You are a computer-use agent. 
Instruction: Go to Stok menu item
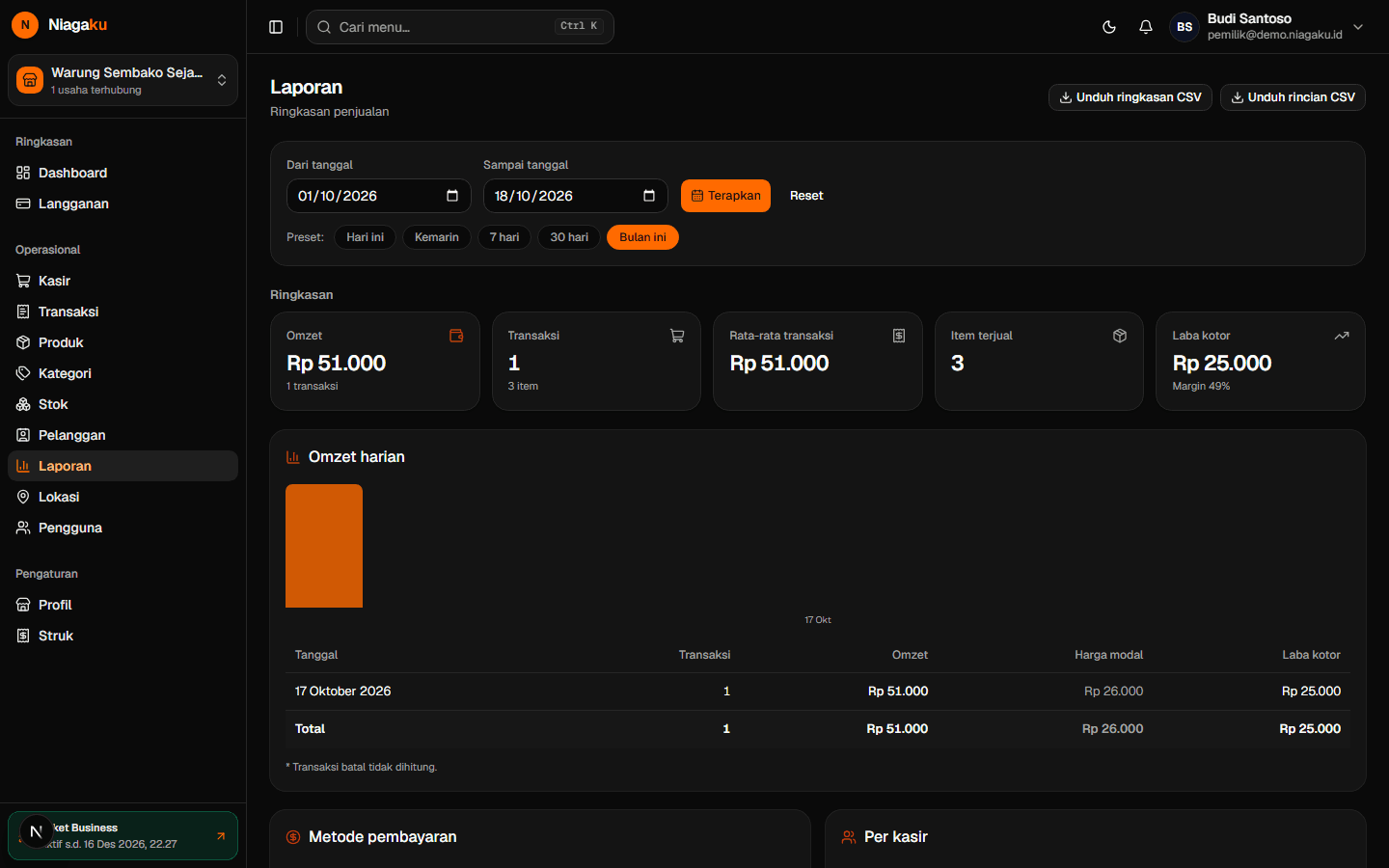(123, 404)
